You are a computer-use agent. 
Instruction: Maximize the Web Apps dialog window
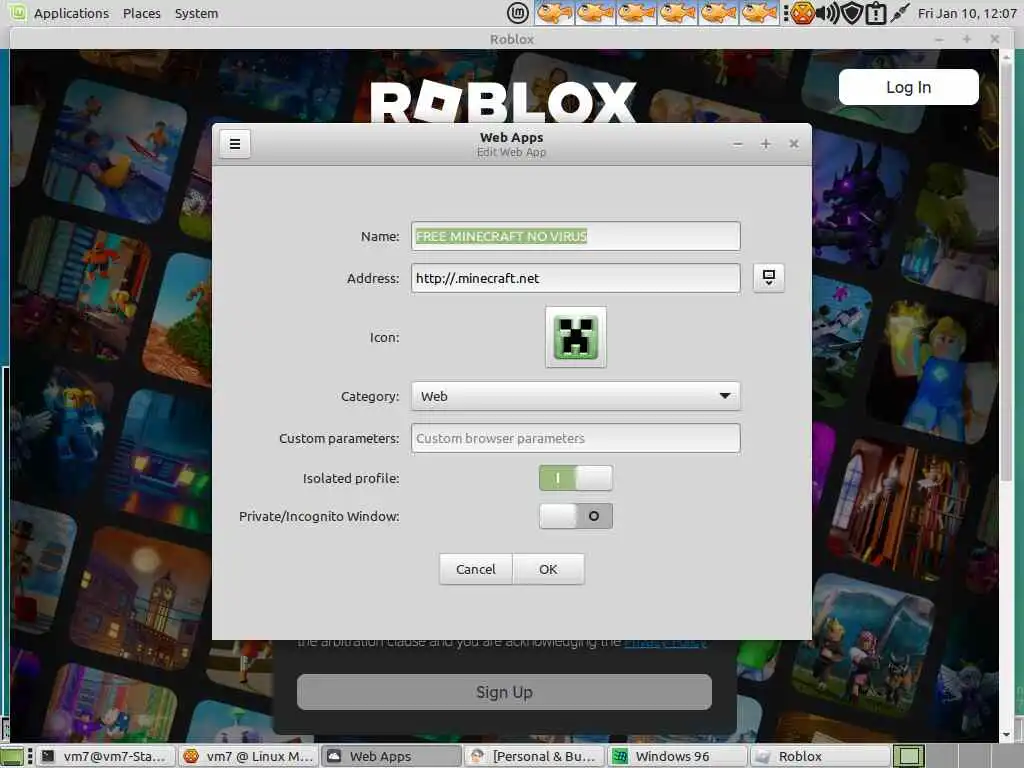click(x=765, y=144)
